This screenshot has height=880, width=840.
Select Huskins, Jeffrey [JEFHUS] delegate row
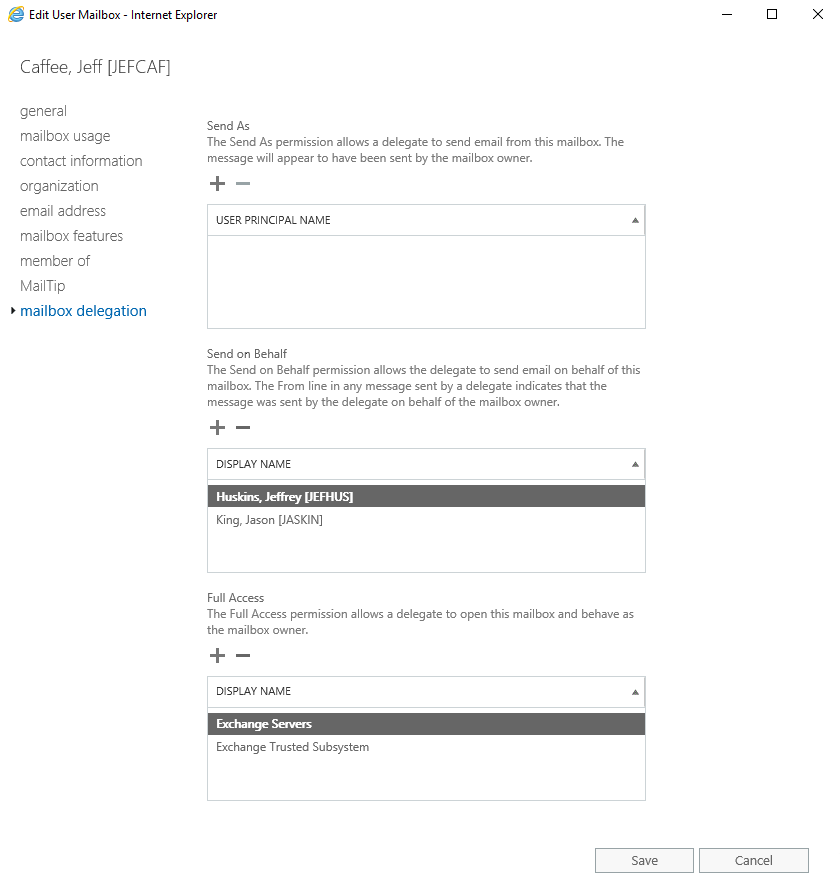[x=426, y=497]
